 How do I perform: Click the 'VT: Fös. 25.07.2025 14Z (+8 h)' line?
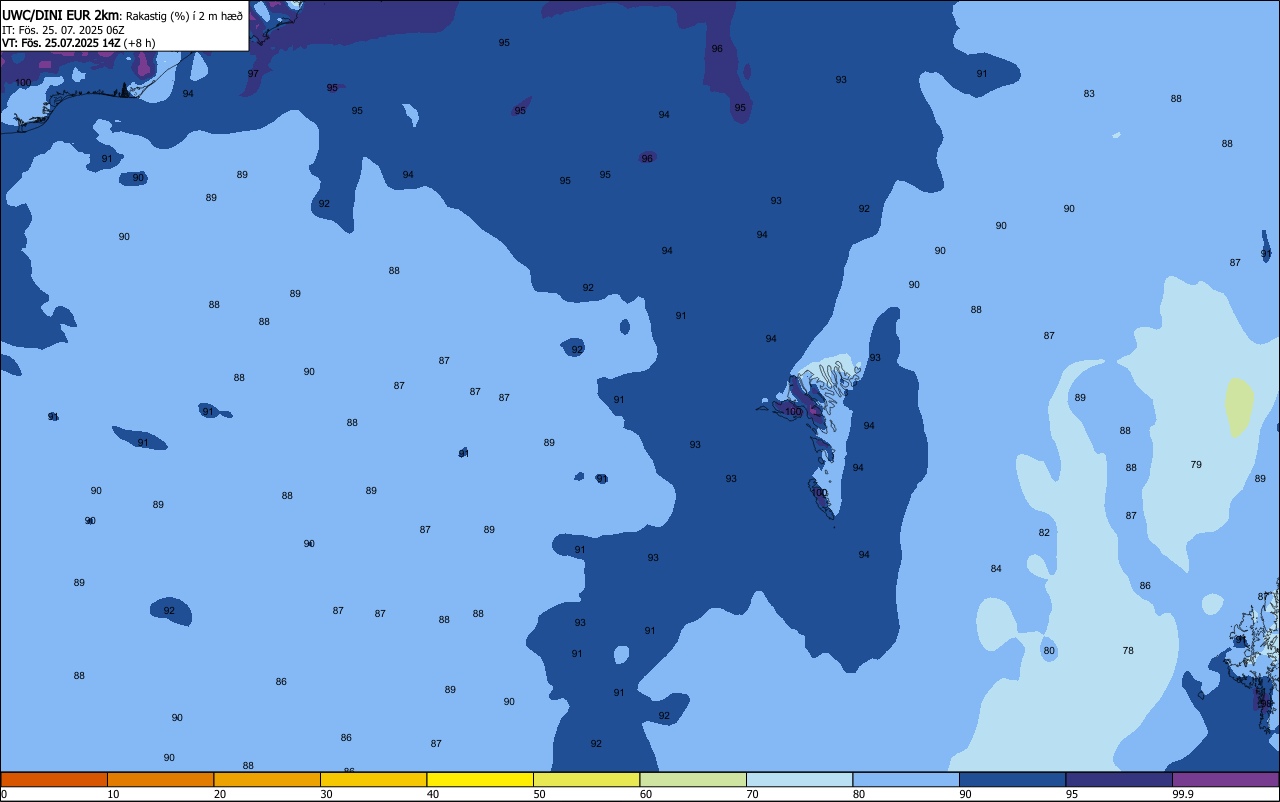(x=78, y=43)
